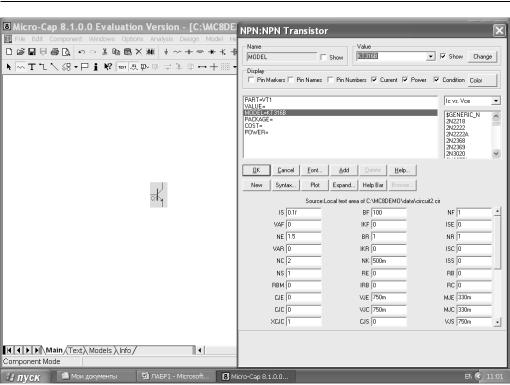
Task: Click the Font button
Action: click(x=315, y=170)
